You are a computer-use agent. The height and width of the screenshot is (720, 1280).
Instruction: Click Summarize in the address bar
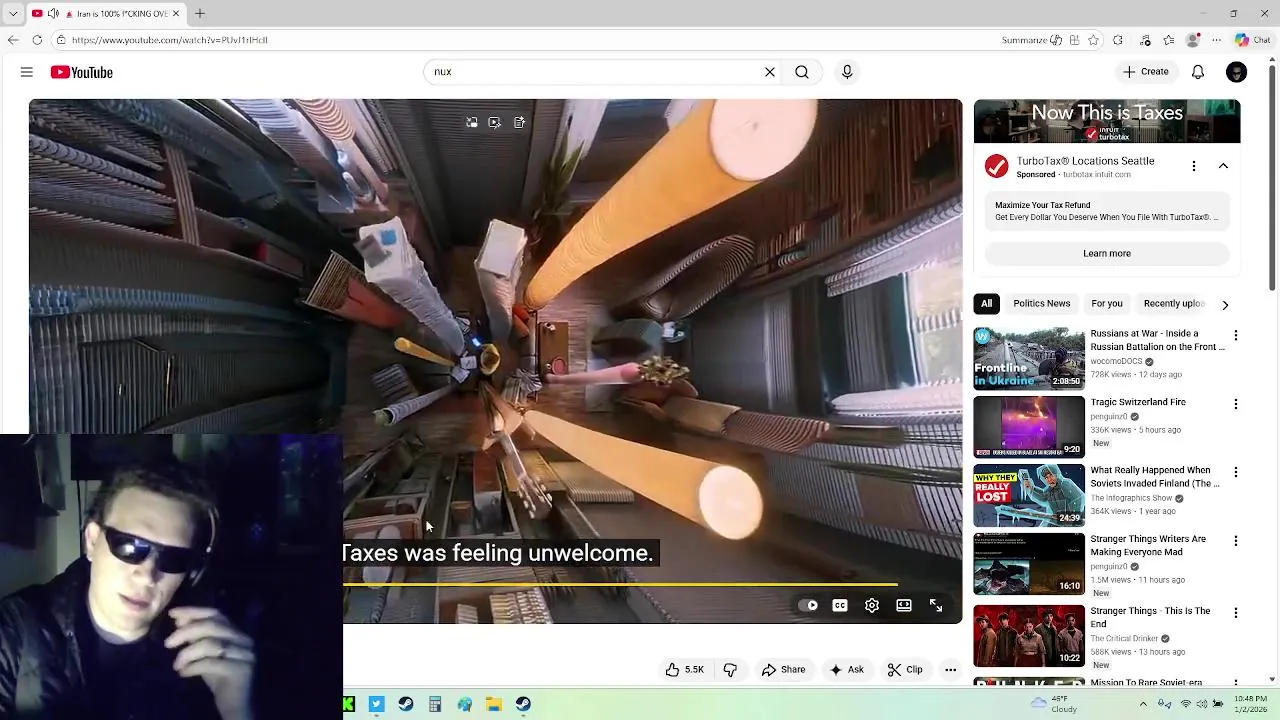[1031, 40]
